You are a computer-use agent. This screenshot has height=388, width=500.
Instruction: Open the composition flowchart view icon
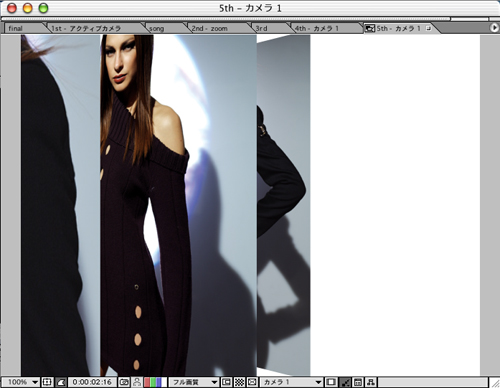pos(370,382)
